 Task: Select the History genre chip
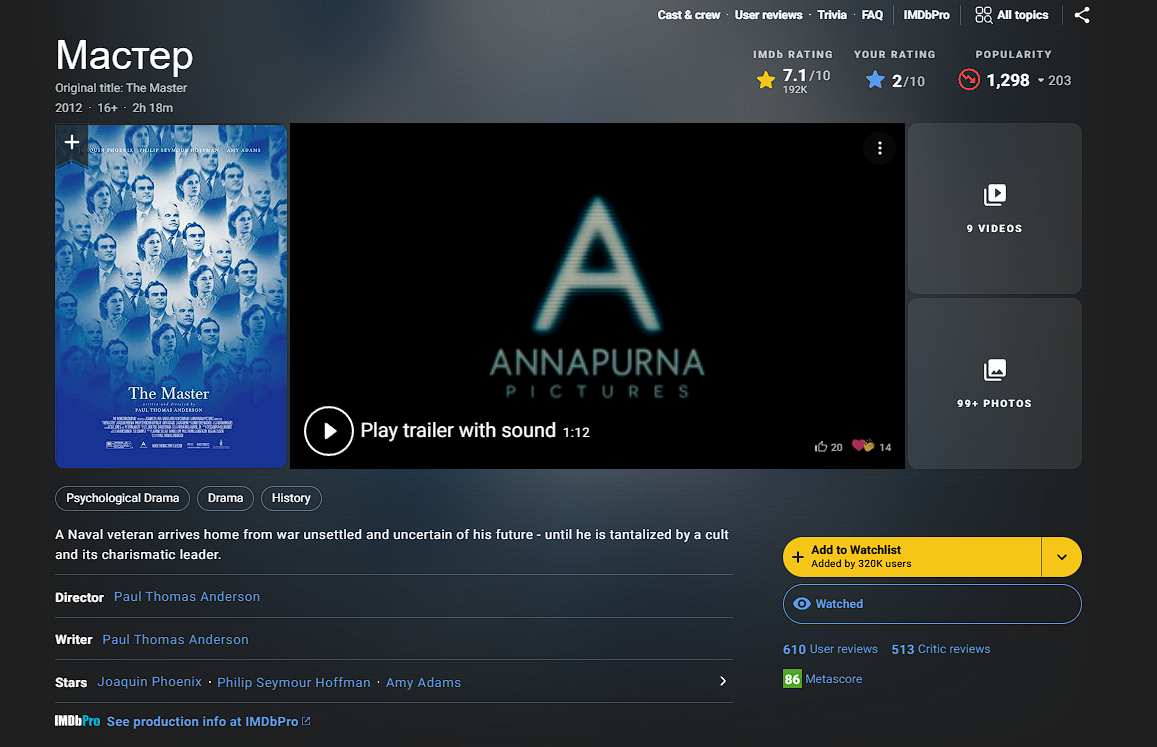291,498
